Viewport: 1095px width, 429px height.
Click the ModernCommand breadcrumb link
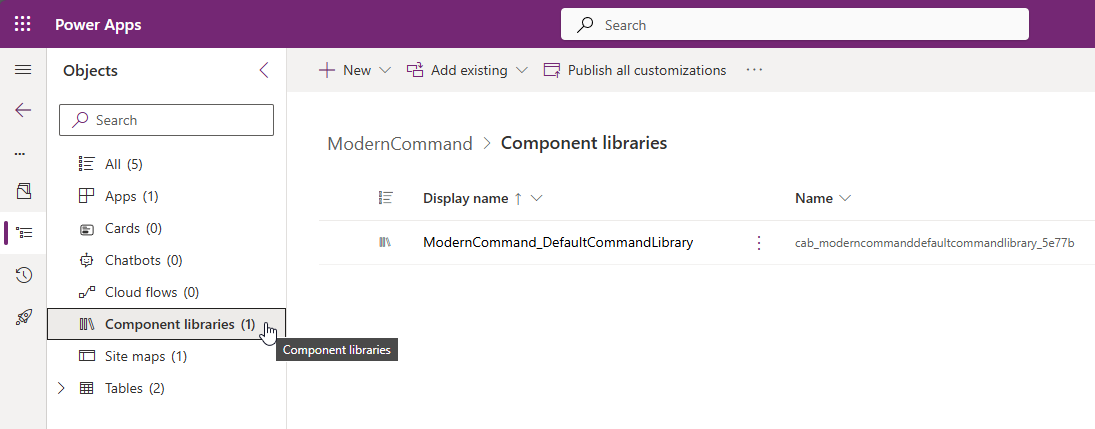(x=400, y=144)
